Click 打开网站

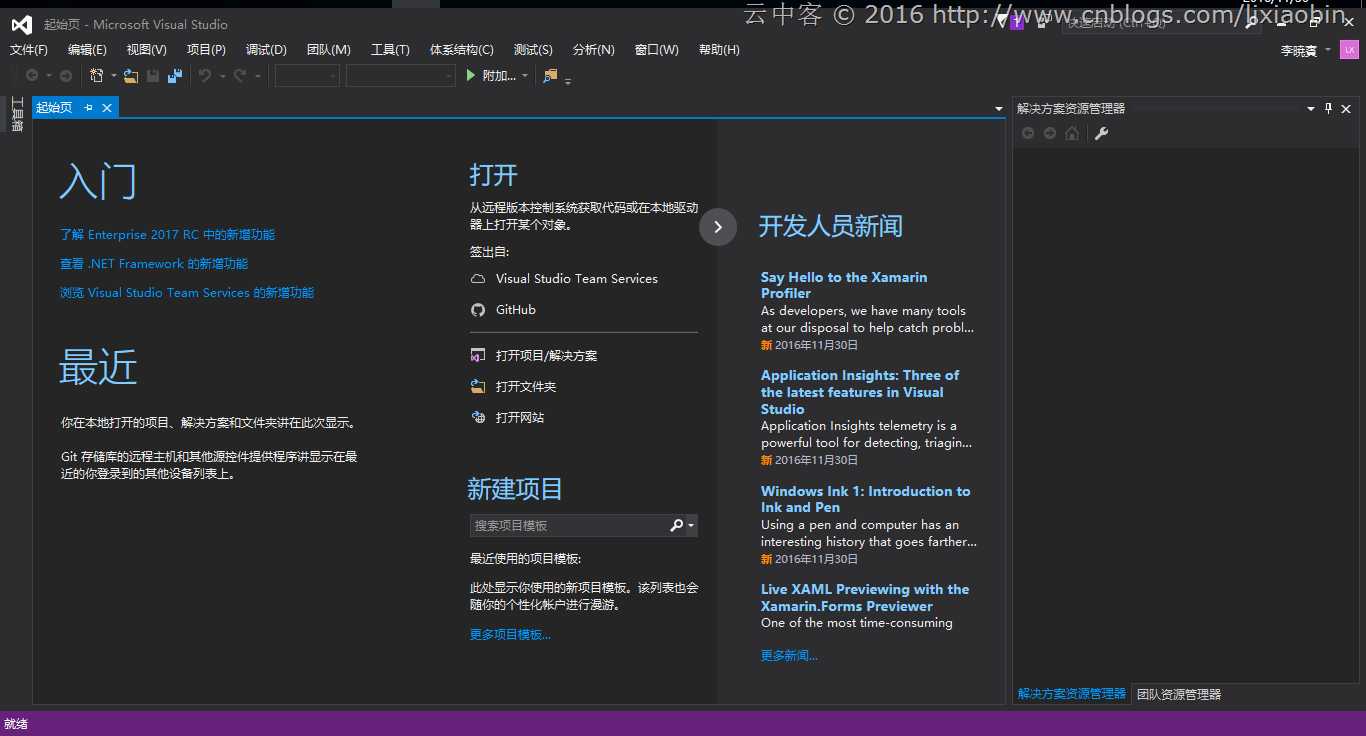[508, 418]
